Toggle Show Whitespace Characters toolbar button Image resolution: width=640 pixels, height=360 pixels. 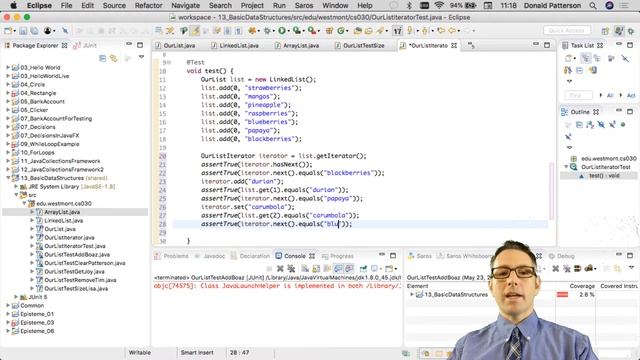(x=238, y=31)
